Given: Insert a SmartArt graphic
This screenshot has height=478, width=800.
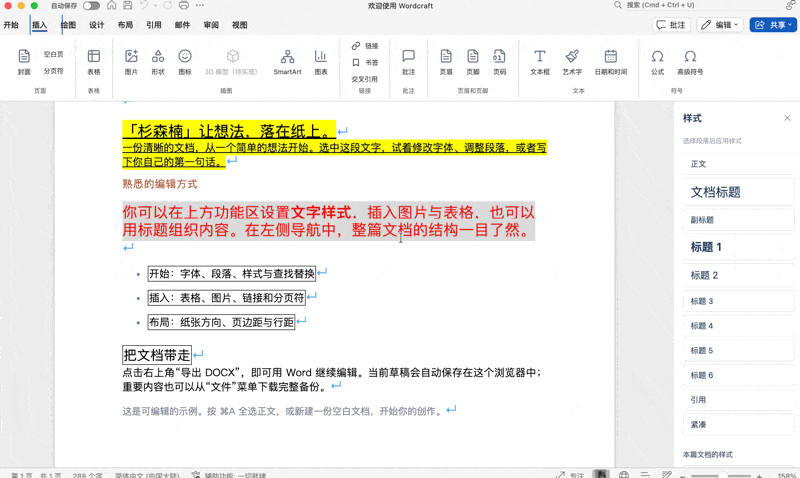Looking at the screenshot, I should point(287,62).
